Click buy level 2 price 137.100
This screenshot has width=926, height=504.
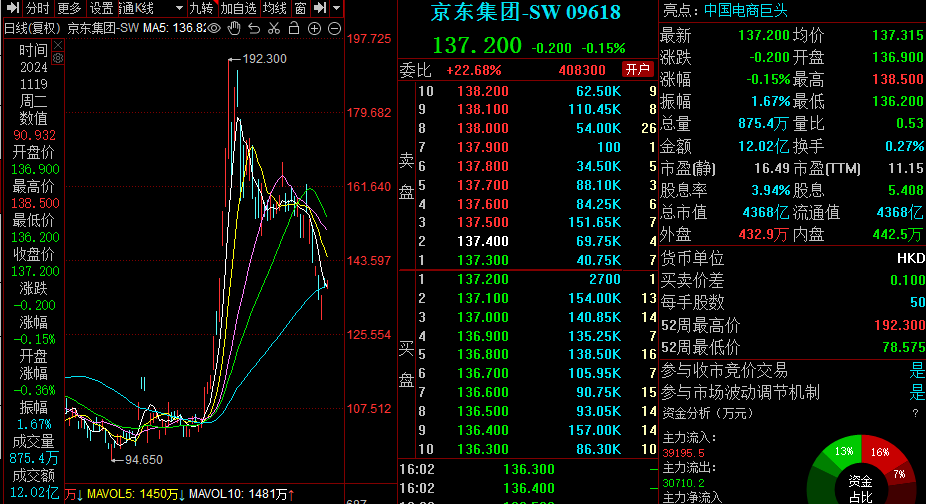click(482, 298)
